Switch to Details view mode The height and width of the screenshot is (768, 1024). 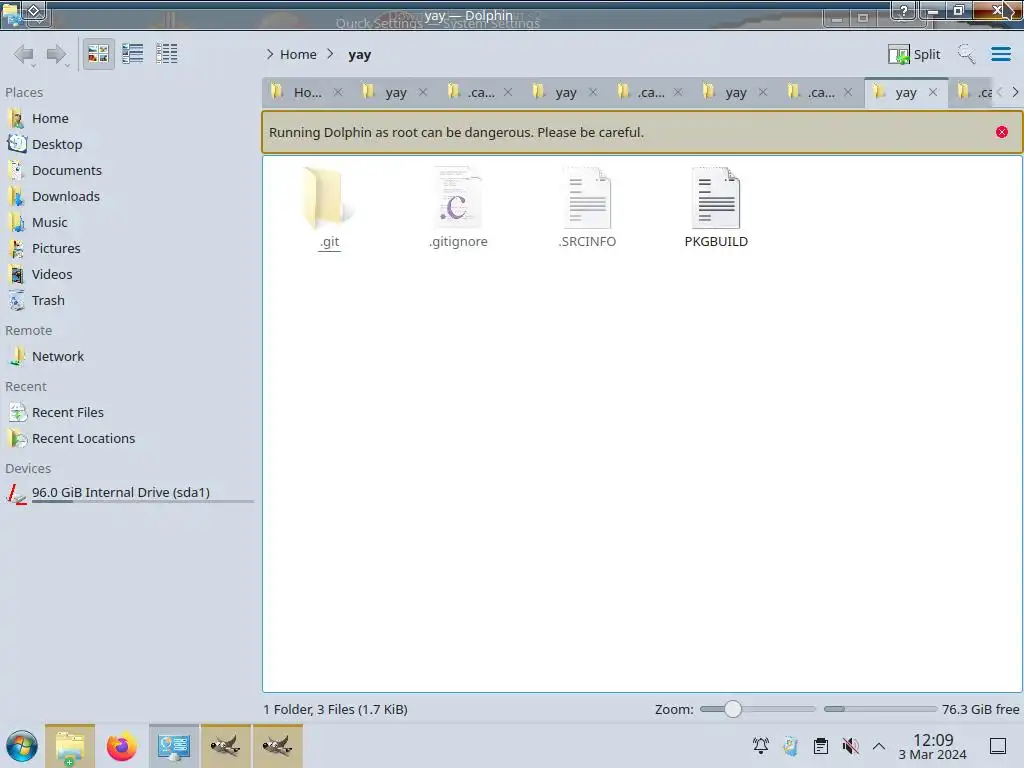click(167, 54)
